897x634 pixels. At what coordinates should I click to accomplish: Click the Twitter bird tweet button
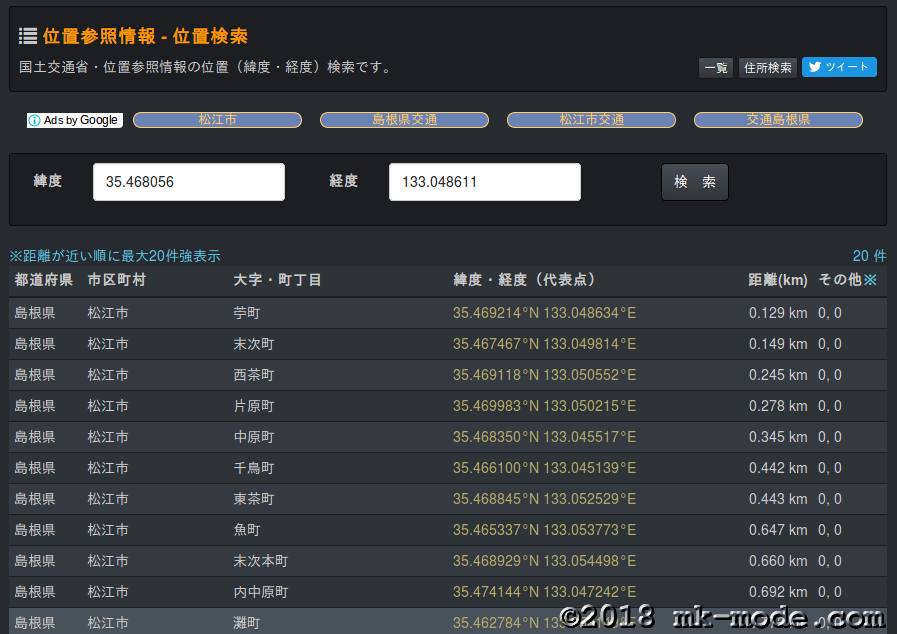[838, 67]
